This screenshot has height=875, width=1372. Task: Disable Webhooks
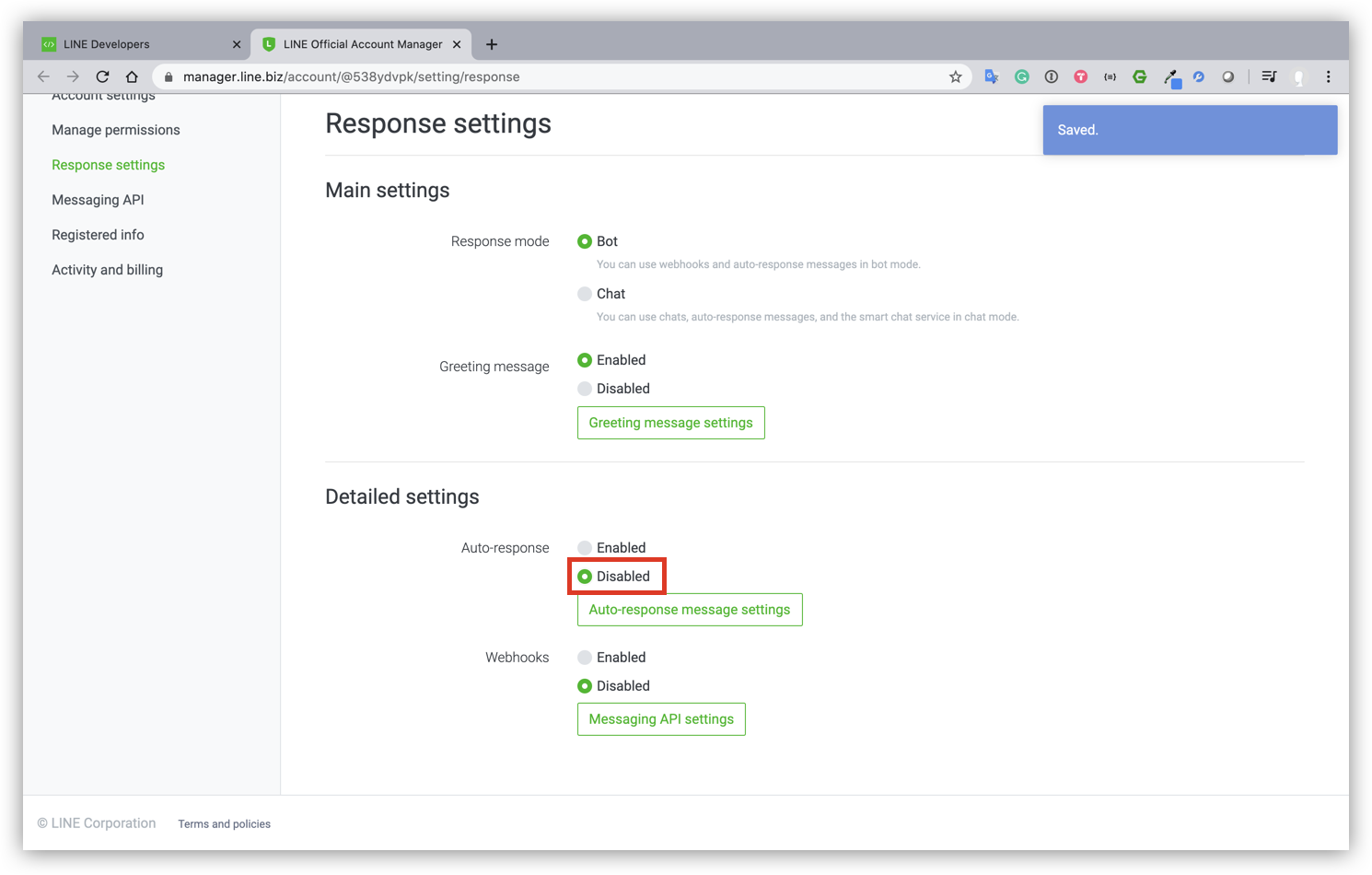point(585,686)
